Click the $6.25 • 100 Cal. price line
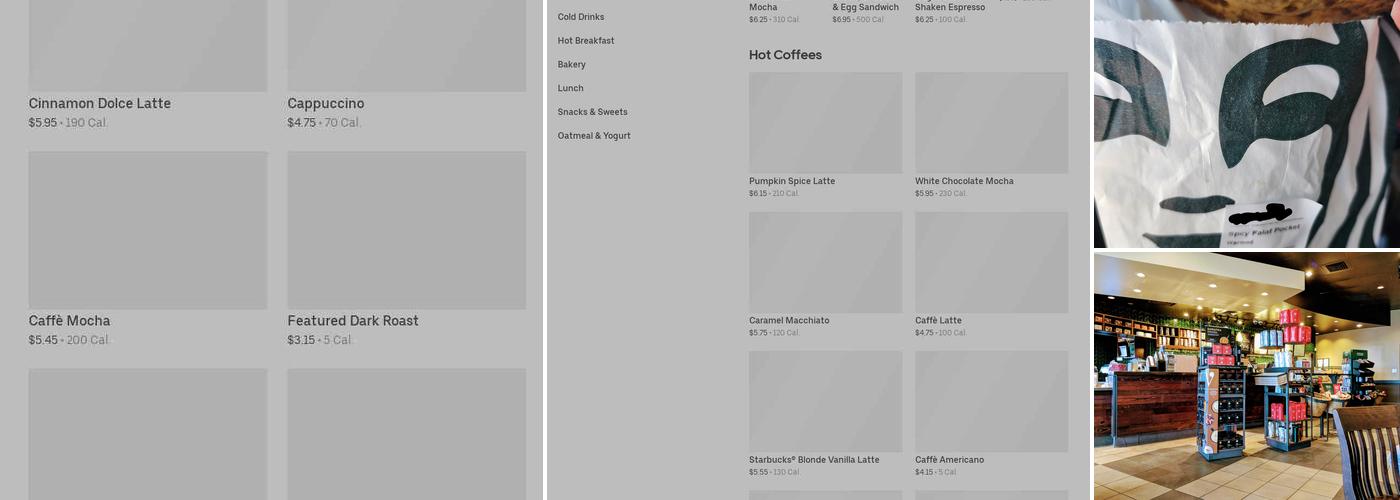 tap(941, 19)
